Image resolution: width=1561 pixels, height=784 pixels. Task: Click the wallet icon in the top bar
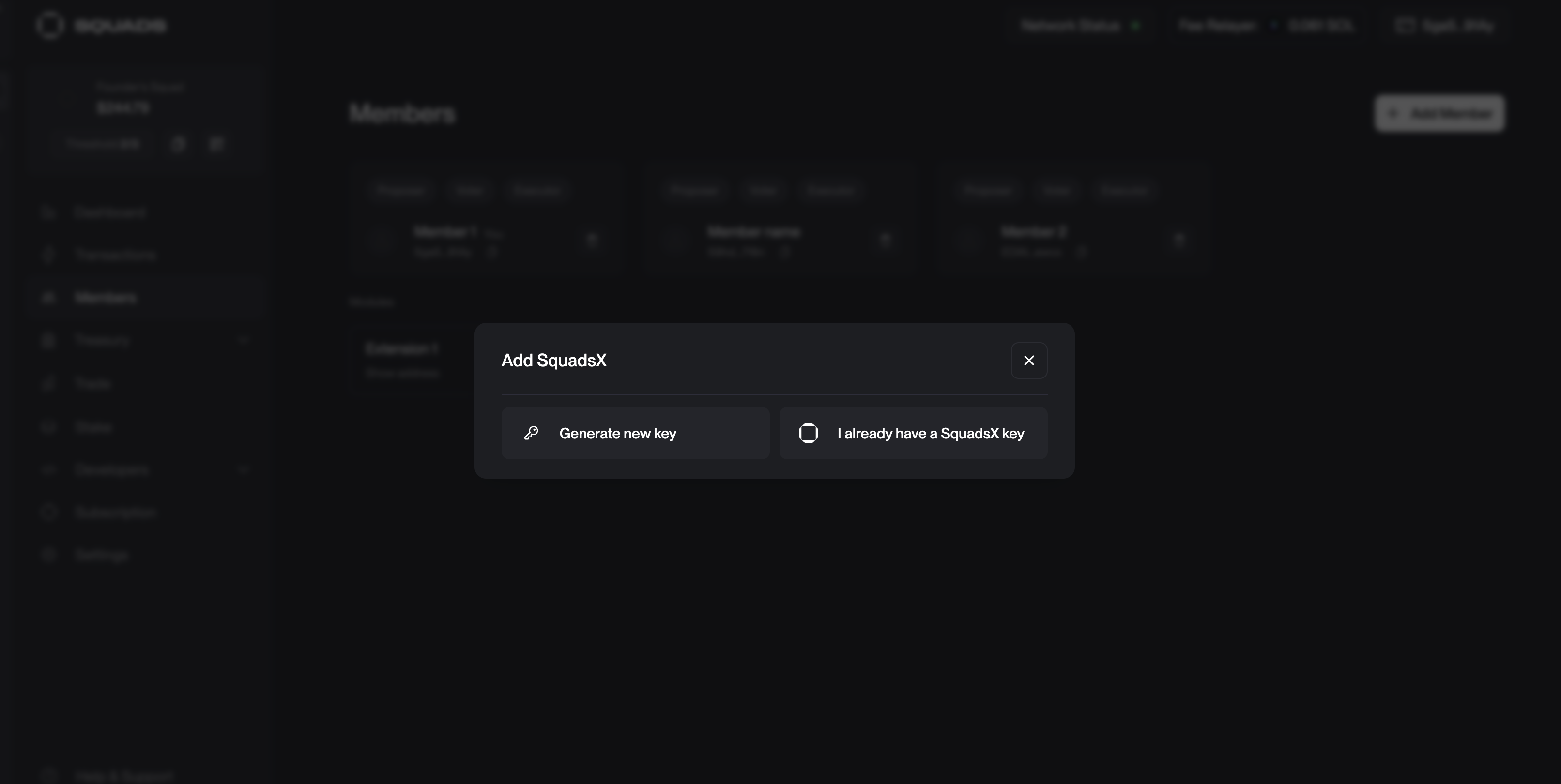tap(1405, 26)
